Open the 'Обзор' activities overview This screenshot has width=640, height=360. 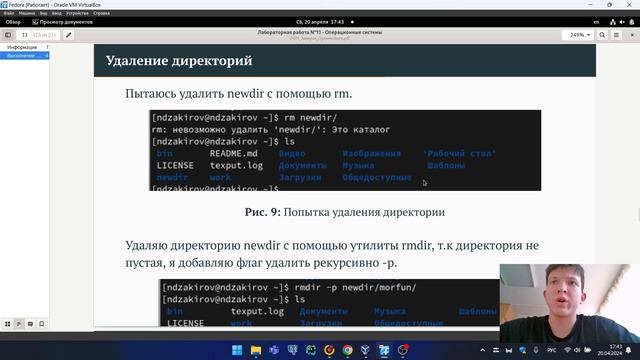pyautogui.click(x=13, y=22)
